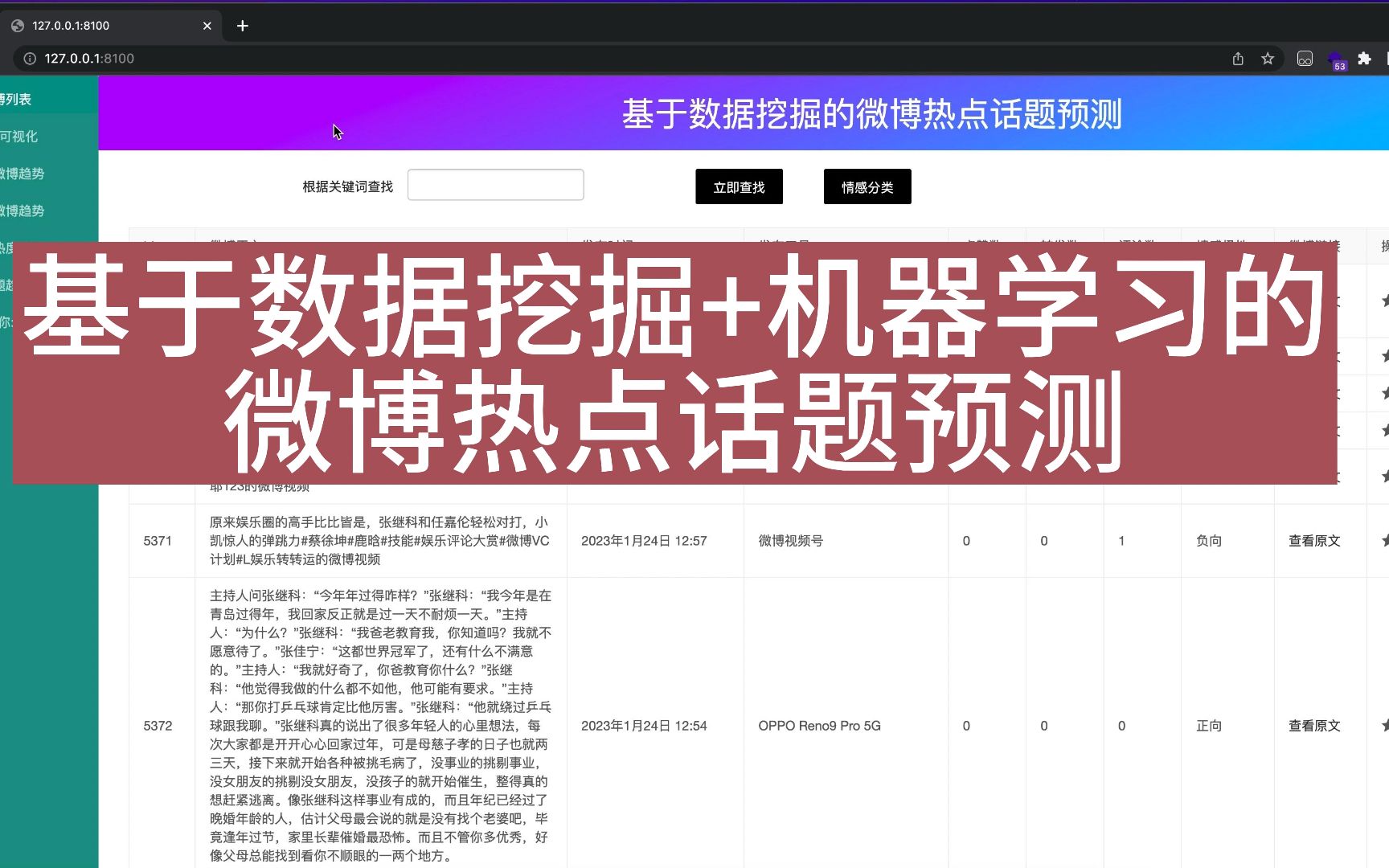Image resolution: width=1389 pixels, height=868 pixels.
Task: Click the date 2023年1月24日 12:57
Action: coord(644,541)
